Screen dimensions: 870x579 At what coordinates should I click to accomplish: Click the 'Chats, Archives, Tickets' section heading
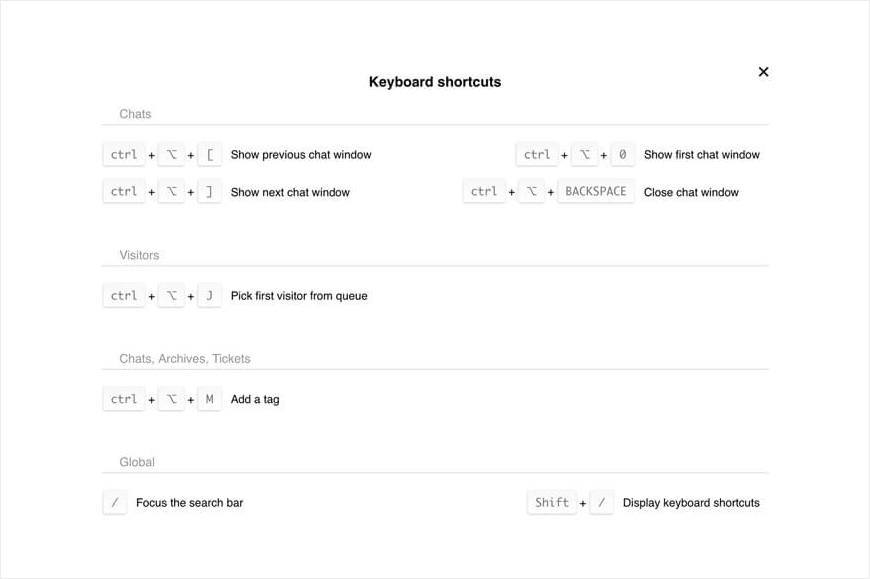point(185,358)
